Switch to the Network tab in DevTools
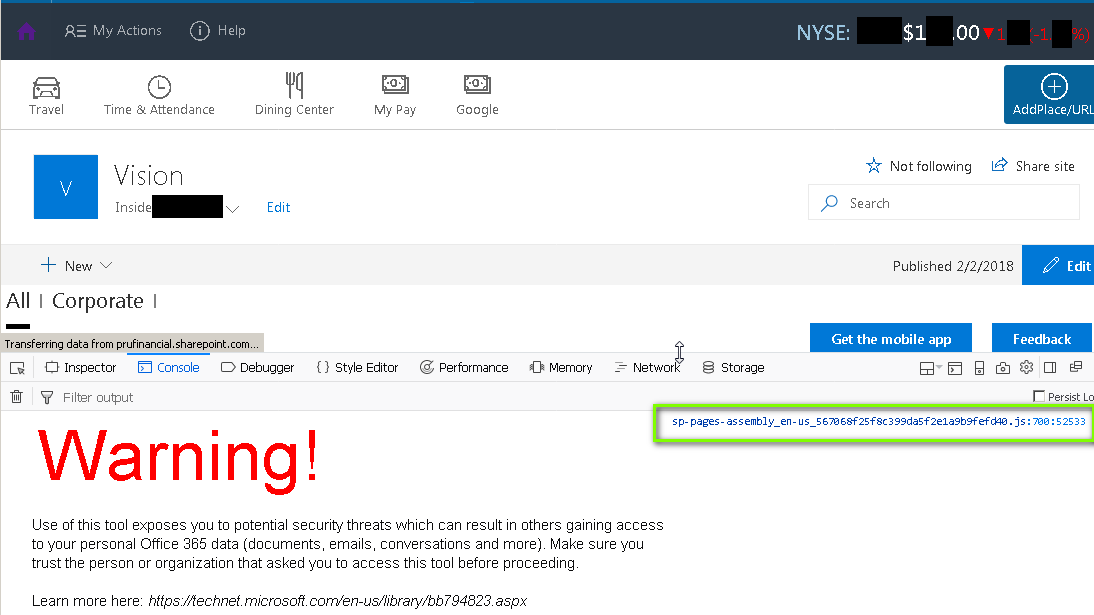 [648, 367]
